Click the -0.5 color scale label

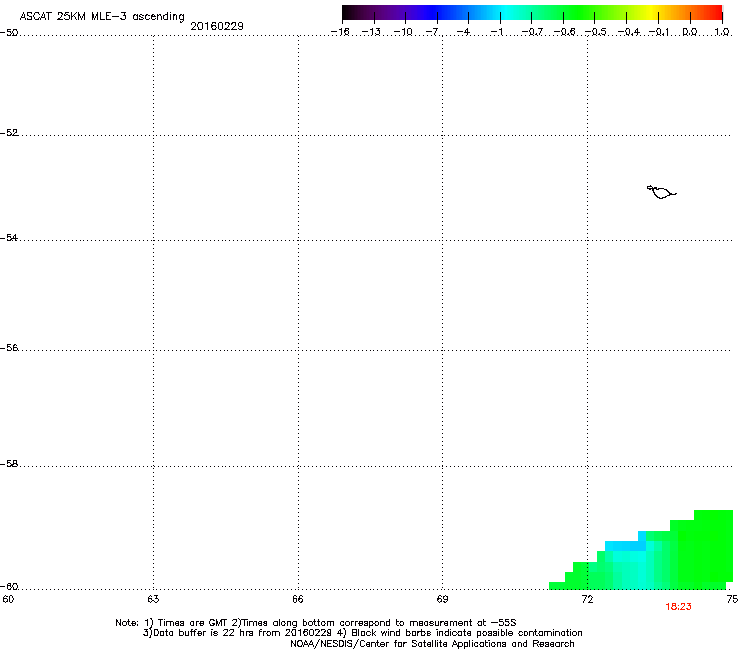point(596,32)
